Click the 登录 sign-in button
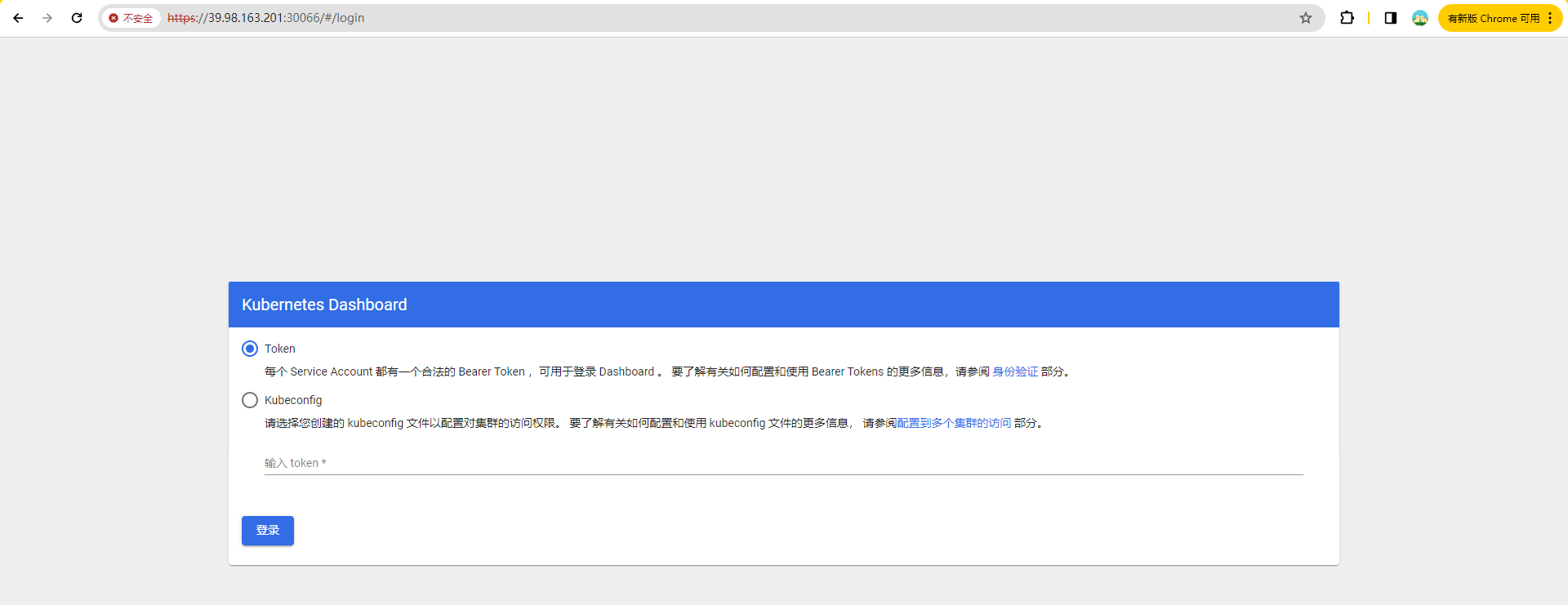 (x=268, y=531)
